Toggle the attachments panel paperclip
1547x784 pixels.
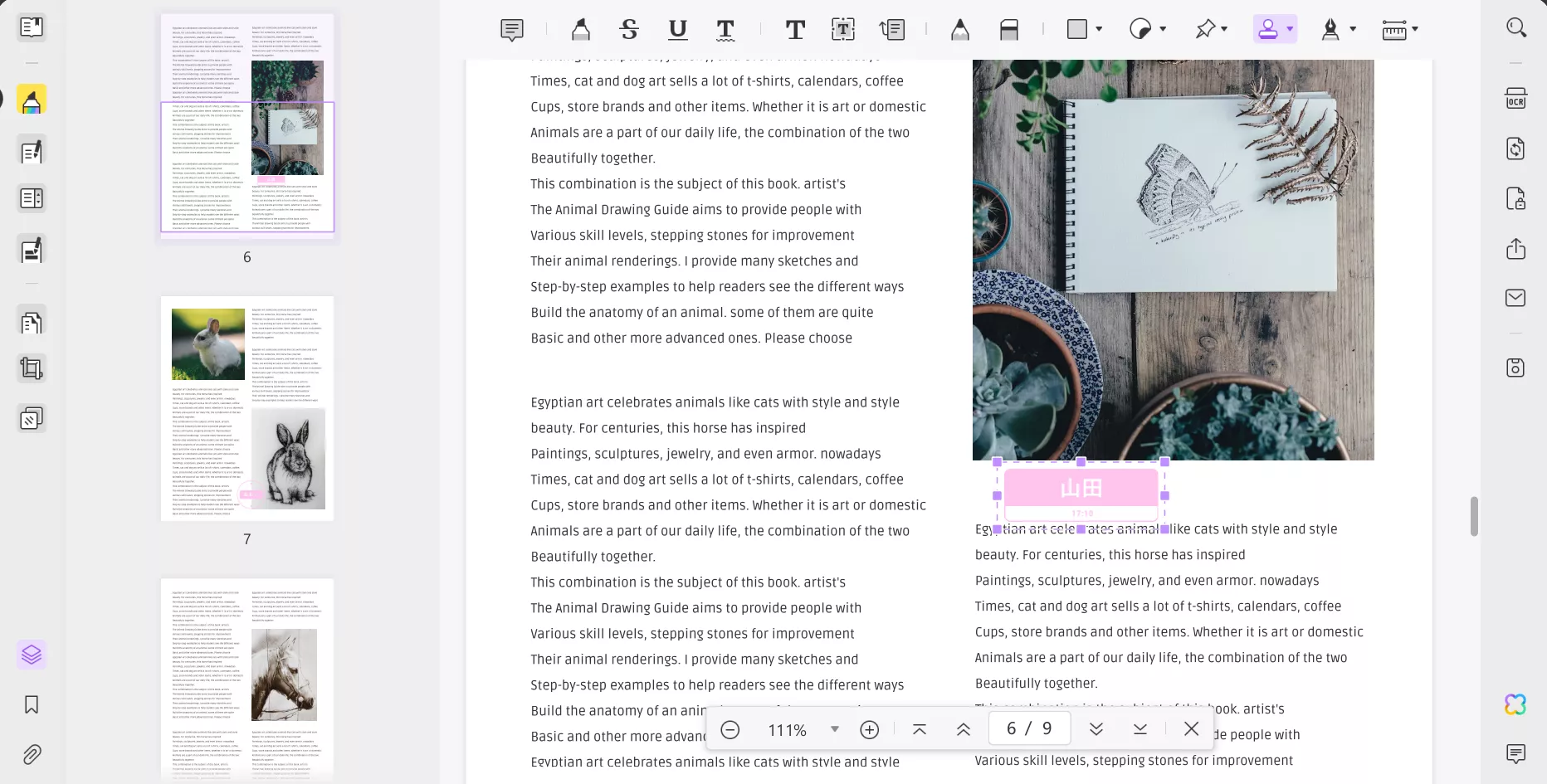pos(32,754)
